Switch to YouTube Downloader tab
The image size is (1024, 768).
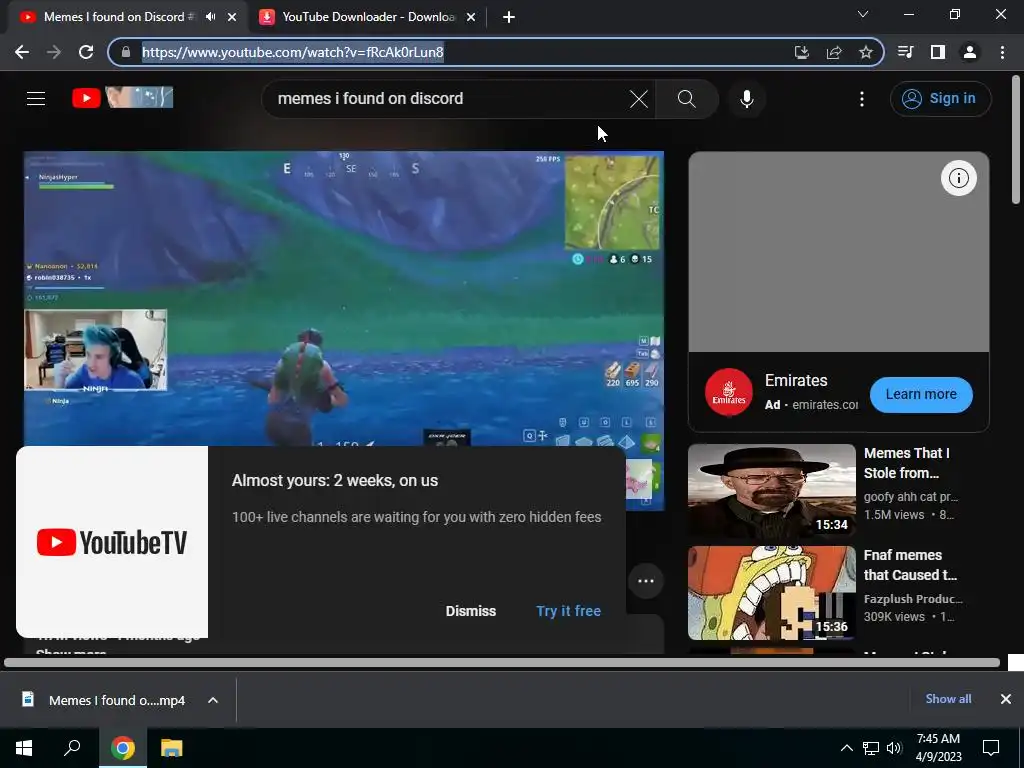pos(369,17)
